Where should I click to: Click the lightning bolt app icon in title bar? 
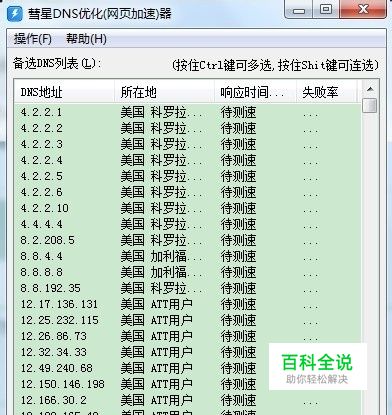(15, 14)
